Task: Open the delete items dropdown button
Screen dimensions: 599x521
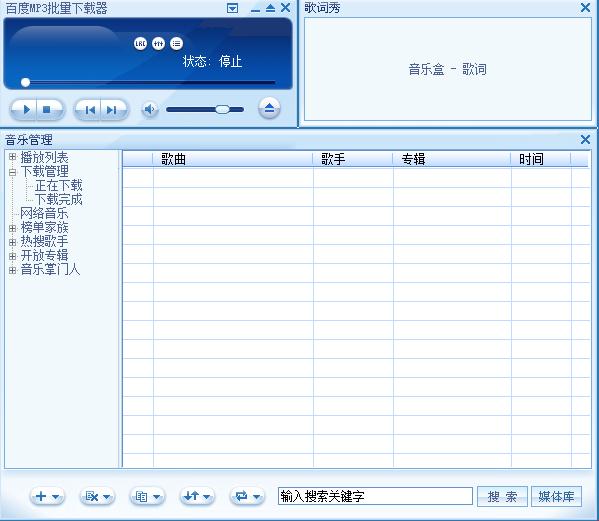Action: coord(97,496)
